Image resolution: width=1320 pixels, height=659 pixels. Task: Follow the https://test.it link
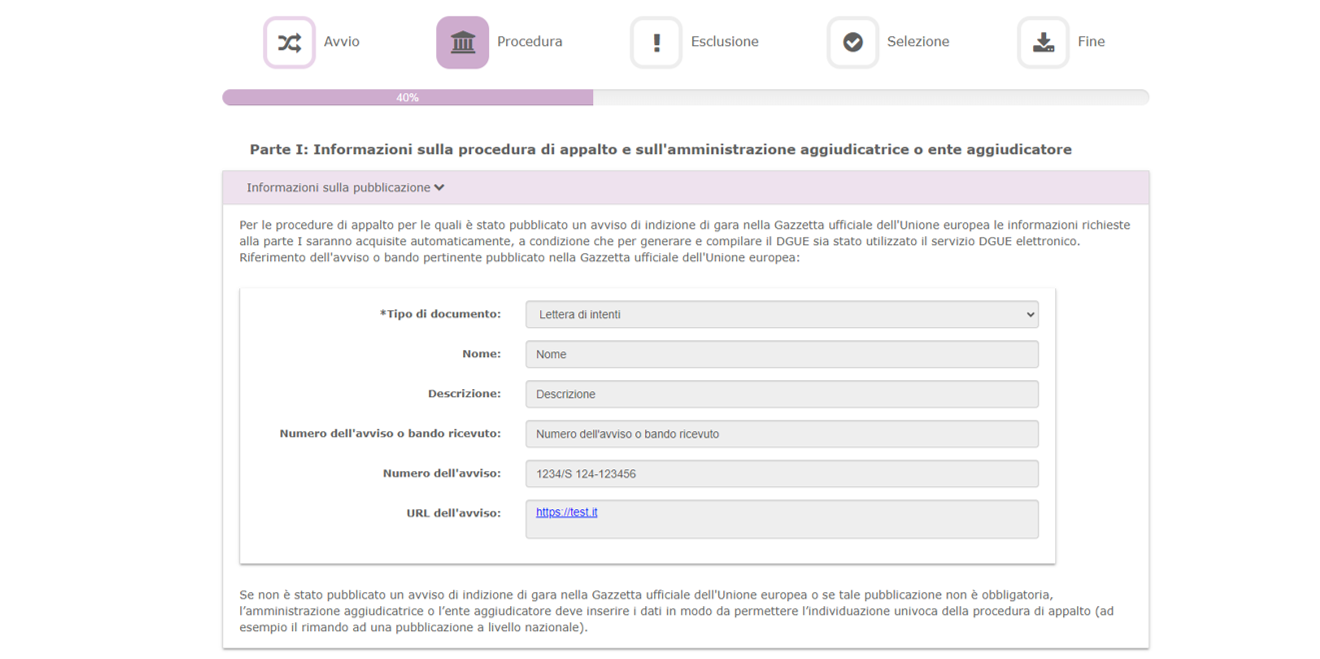(x=566, y=512)
